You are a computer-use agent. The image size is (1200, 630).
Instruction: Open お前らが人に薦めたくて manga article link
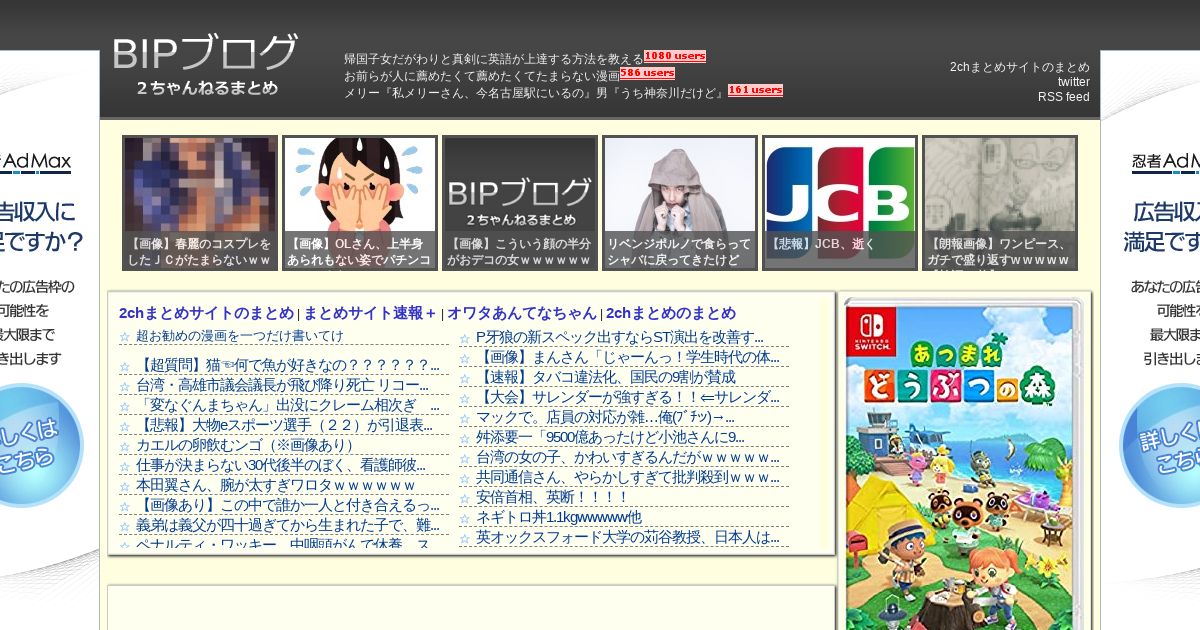pyautogui.click(x=482, y=75)
